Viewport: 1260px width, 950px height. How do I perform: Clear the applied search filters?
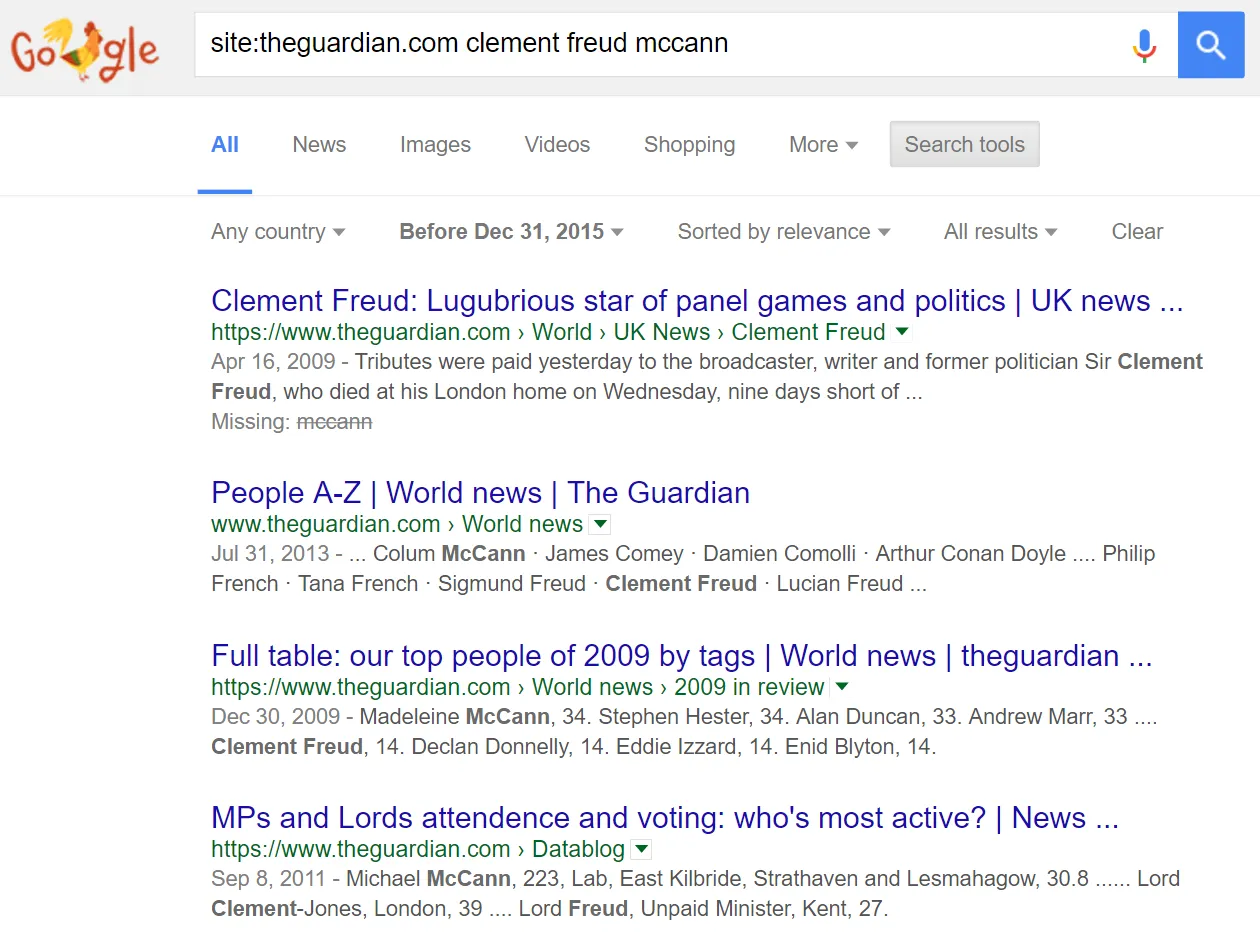click(1137, 231)
